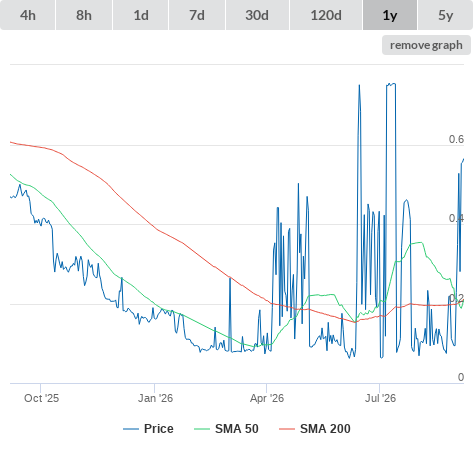The height and width of the screenshot is (455, 474).
Task: Switch to the 8h time range
Action: [x=84, y=15]
